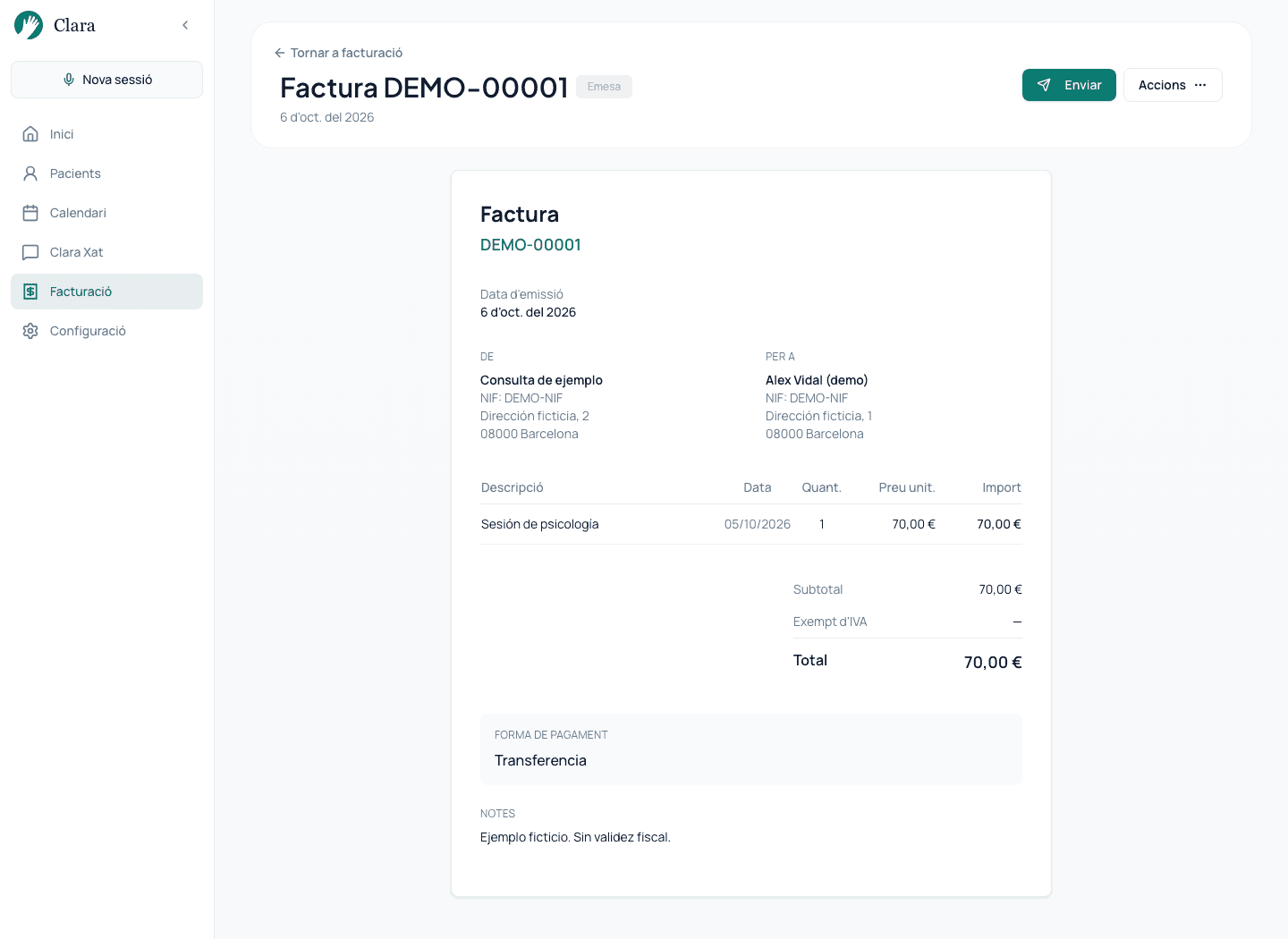Follow the Tornar a facturació link
The width and height of the screenshot is (1288, 939).
(x=338, y=53)
